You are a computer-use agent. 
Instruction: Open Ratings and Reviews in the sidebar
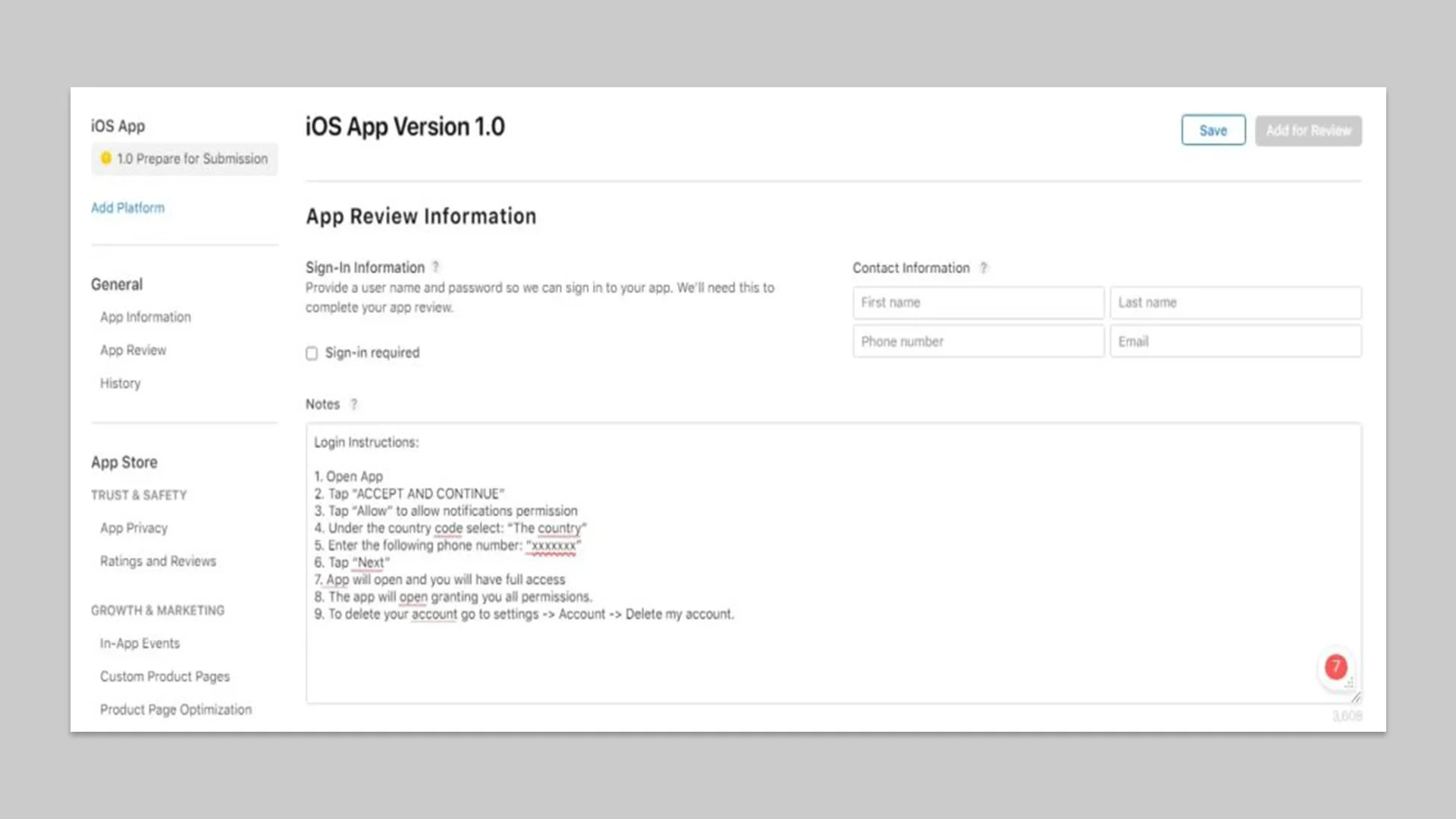pyautogui.click(x=158, y=561)
